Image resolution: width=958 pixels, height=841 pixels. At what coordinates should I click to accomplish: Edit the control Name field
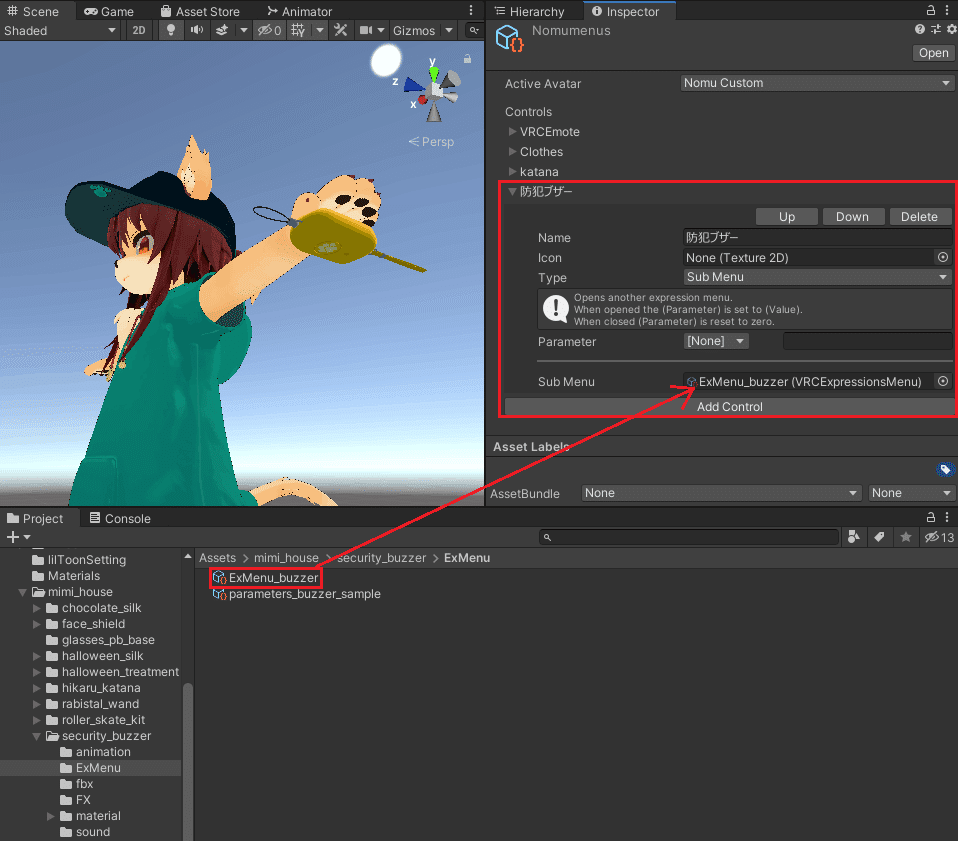click(817, 238)
